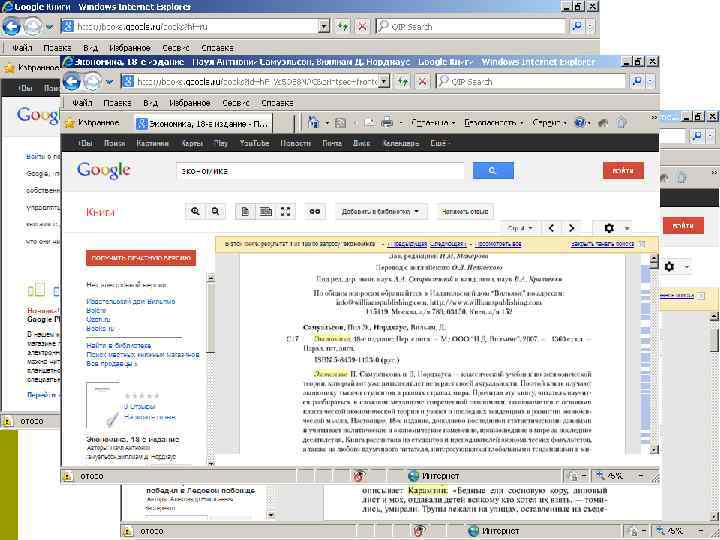720x540 pixels.
Task: Click the Home icon in the command bar
Action: (x=313, y=123)
